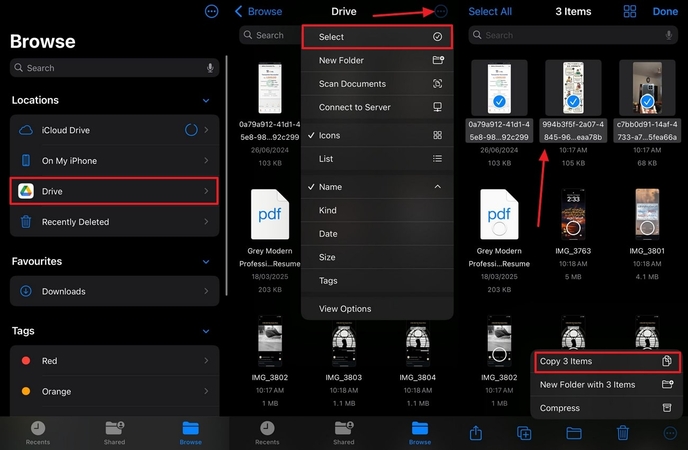
Task: Tap the Share icon in bottom toolbar
Action: [x=476, y=433]
